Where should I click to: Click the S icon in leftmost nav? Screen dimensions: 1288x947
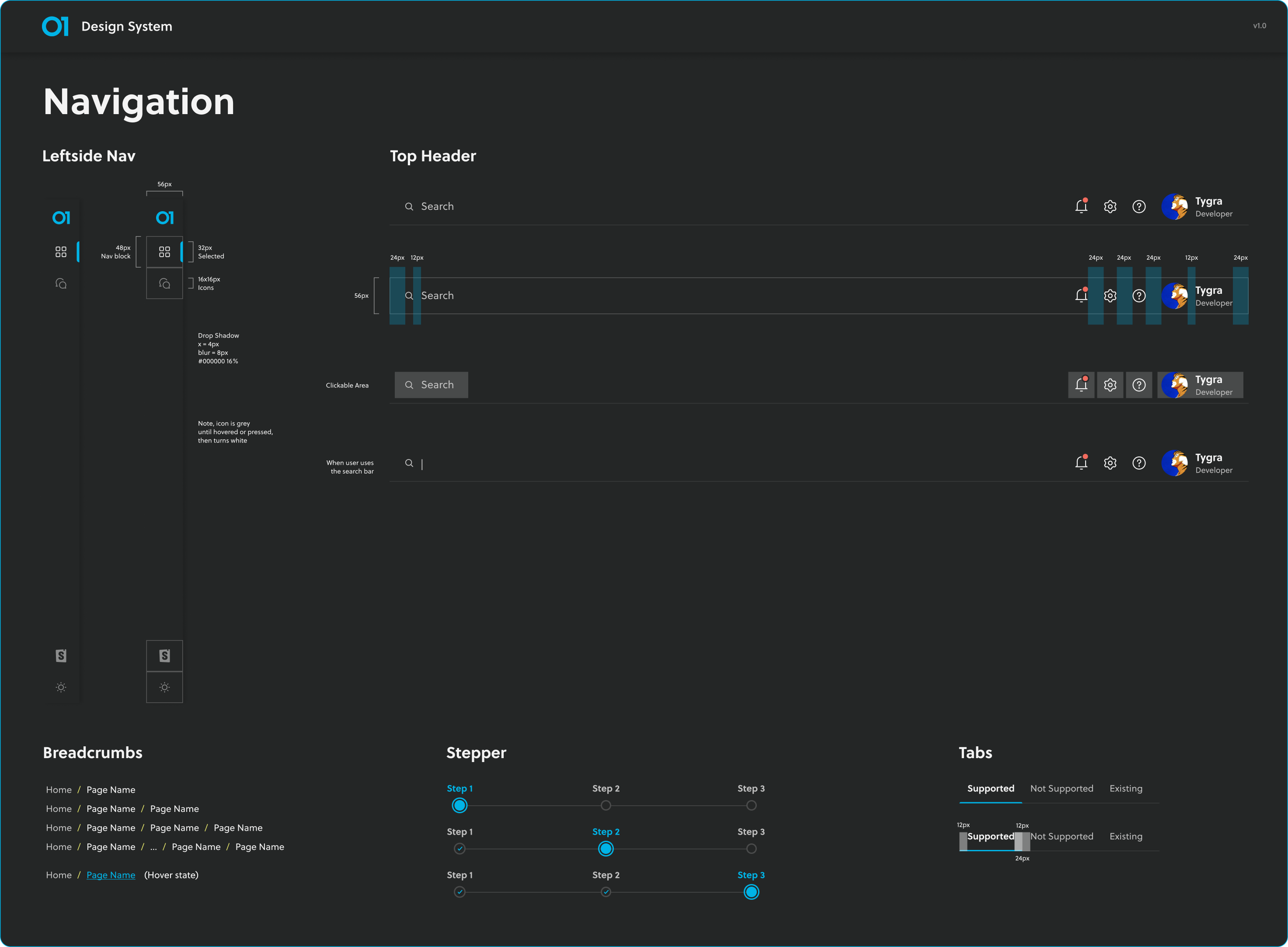click(x=61, y=655)
